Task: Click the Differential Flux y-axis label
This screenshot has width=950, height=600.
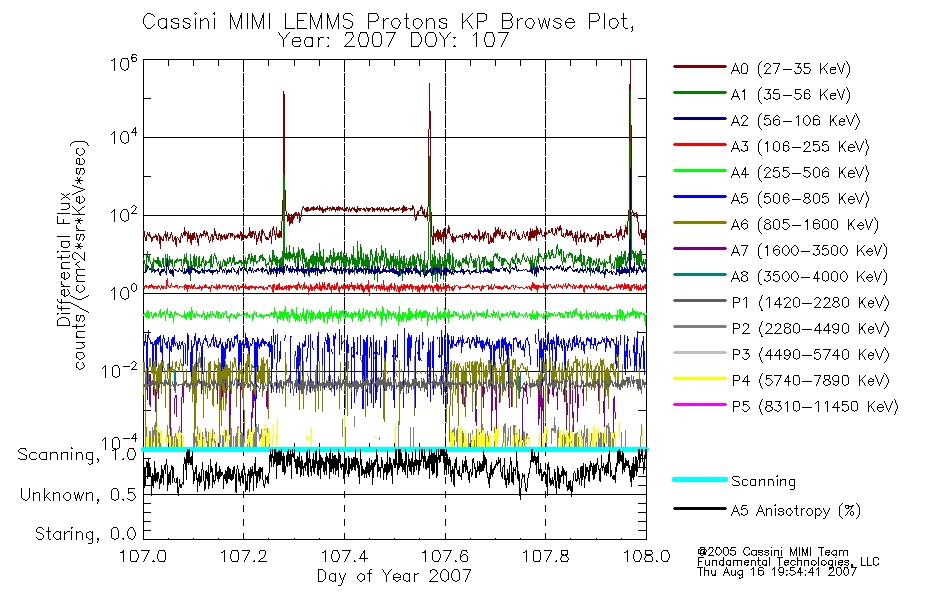Action: 63,259
